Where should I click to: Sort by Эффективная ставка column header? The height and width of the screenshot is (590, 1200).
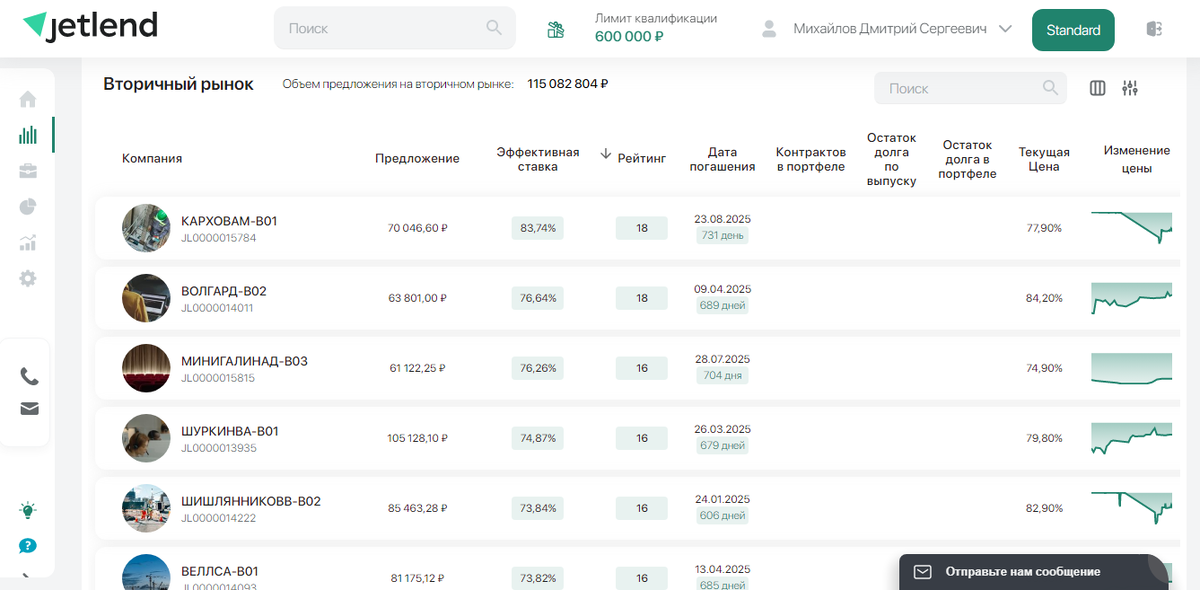pos(538,159)
